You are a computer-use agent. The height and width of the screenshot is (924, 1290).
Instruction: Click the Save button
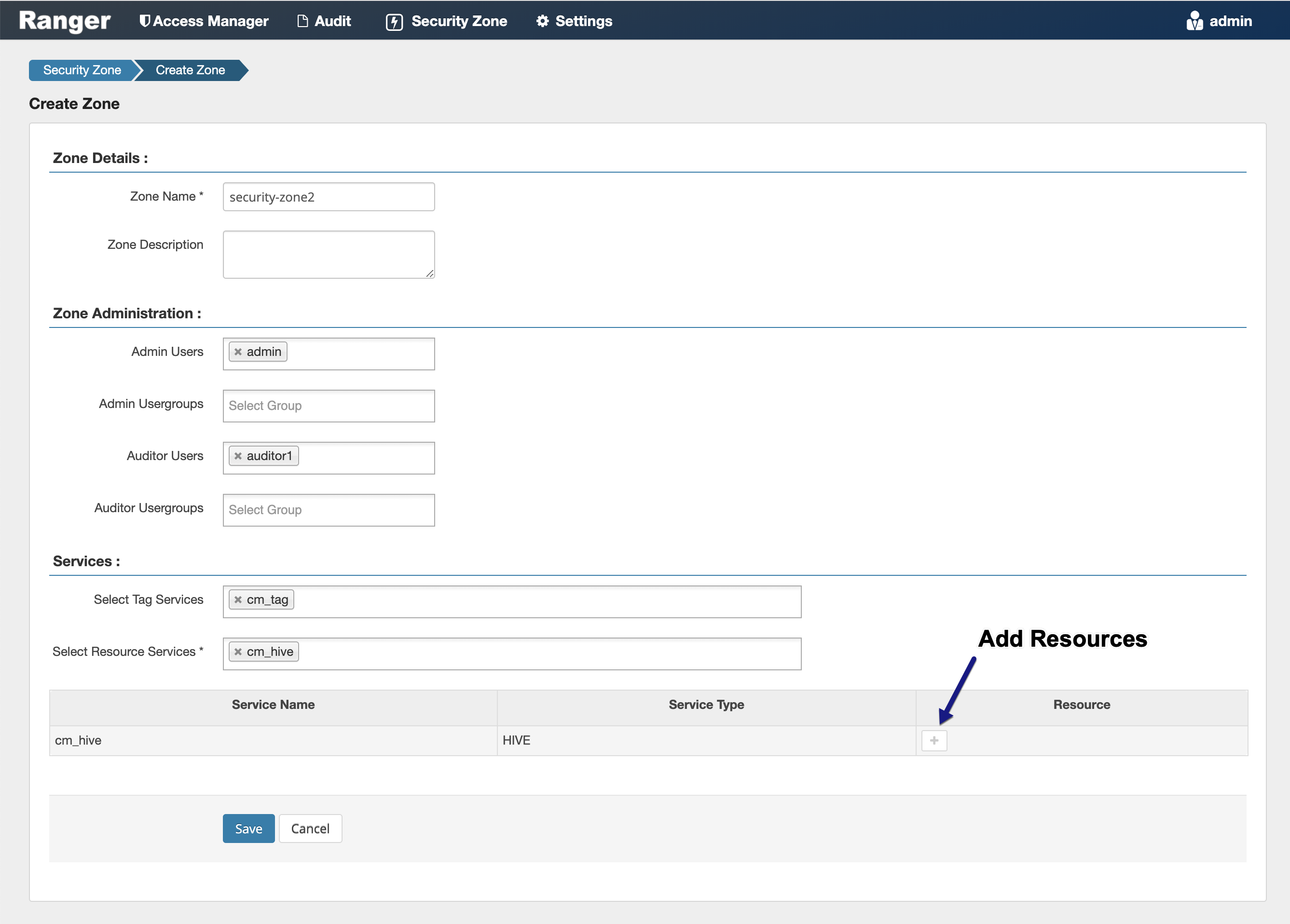[x=248, y=829]
